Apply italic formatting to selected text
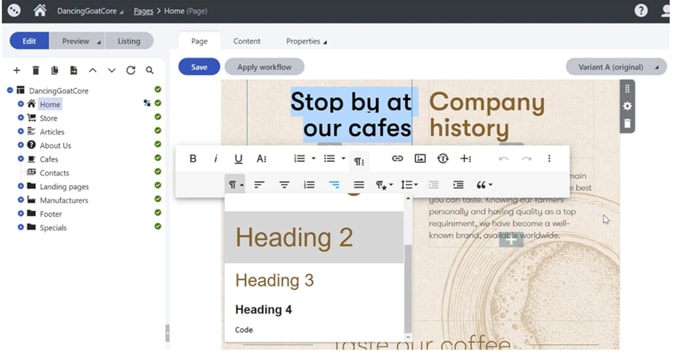Image resolution: width=685 pixels, height=362 pixels. coord(215,159)
